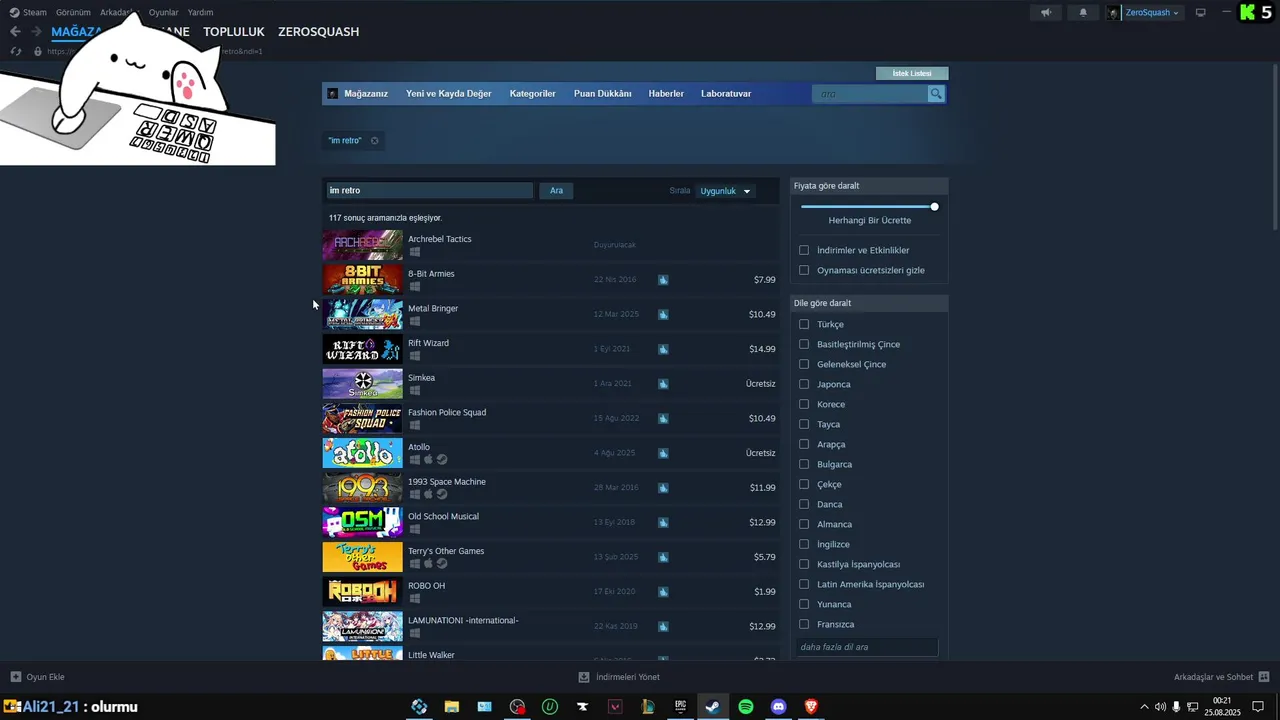
Task: Check the Basitleştirilmiş Çince language filter
Action: (804, 344)
